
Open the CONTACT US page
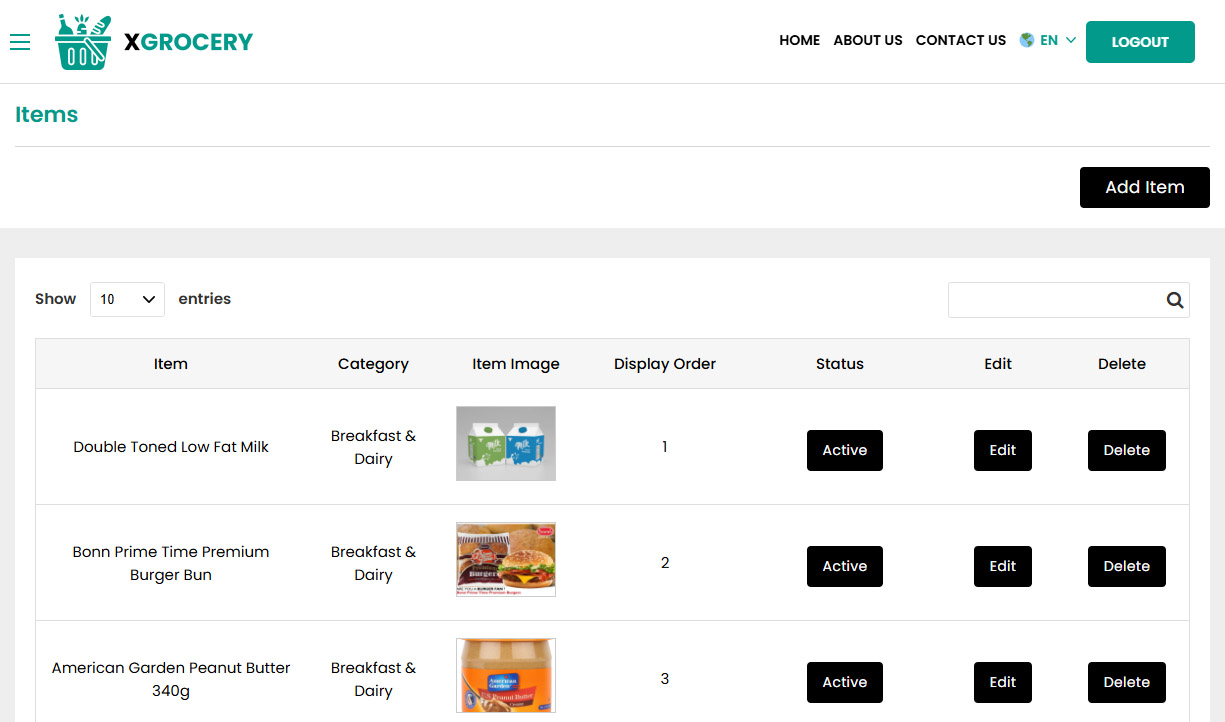960,40
